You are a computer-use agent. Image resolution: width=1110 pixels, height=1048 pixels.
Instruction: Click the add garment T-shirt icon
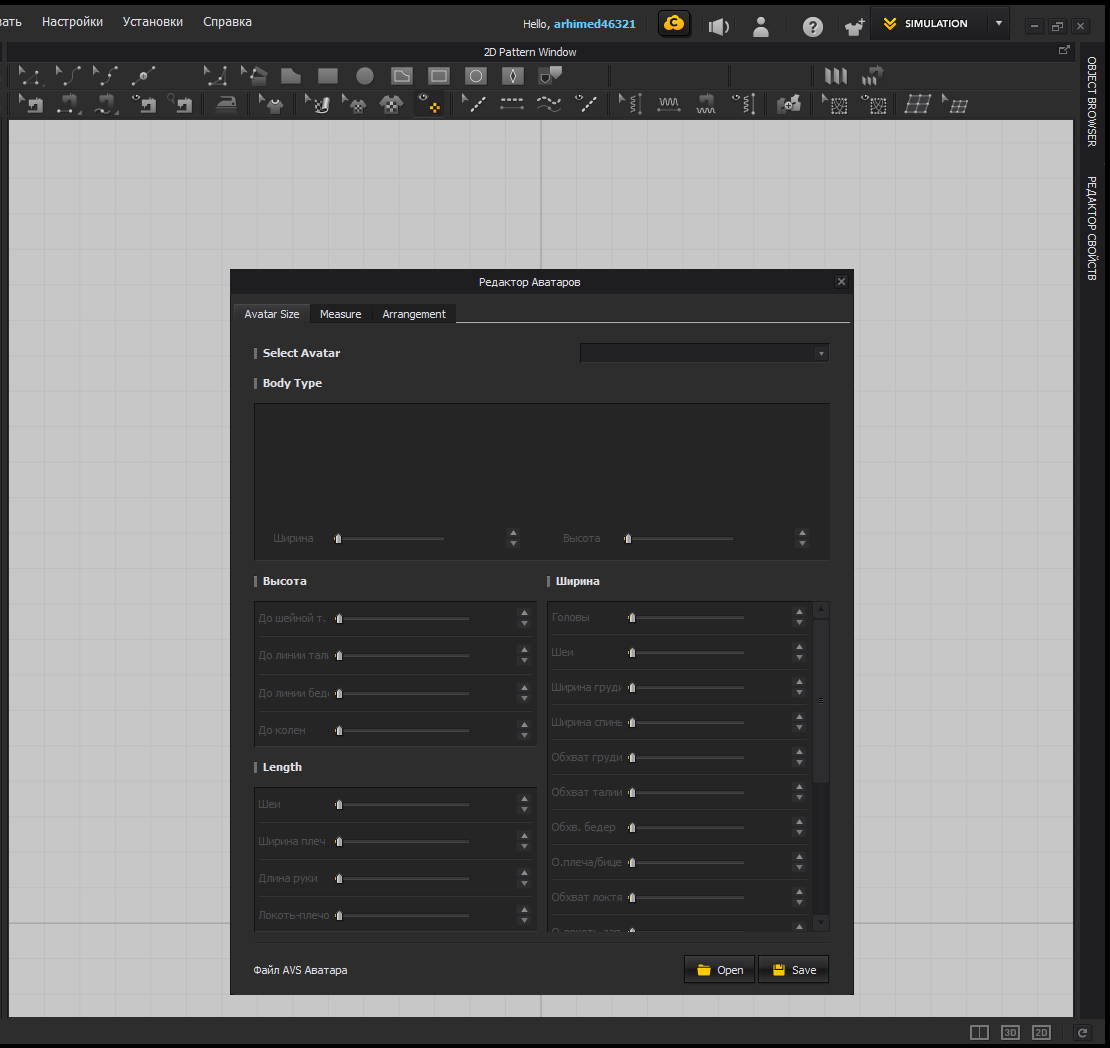coord(853,26)
